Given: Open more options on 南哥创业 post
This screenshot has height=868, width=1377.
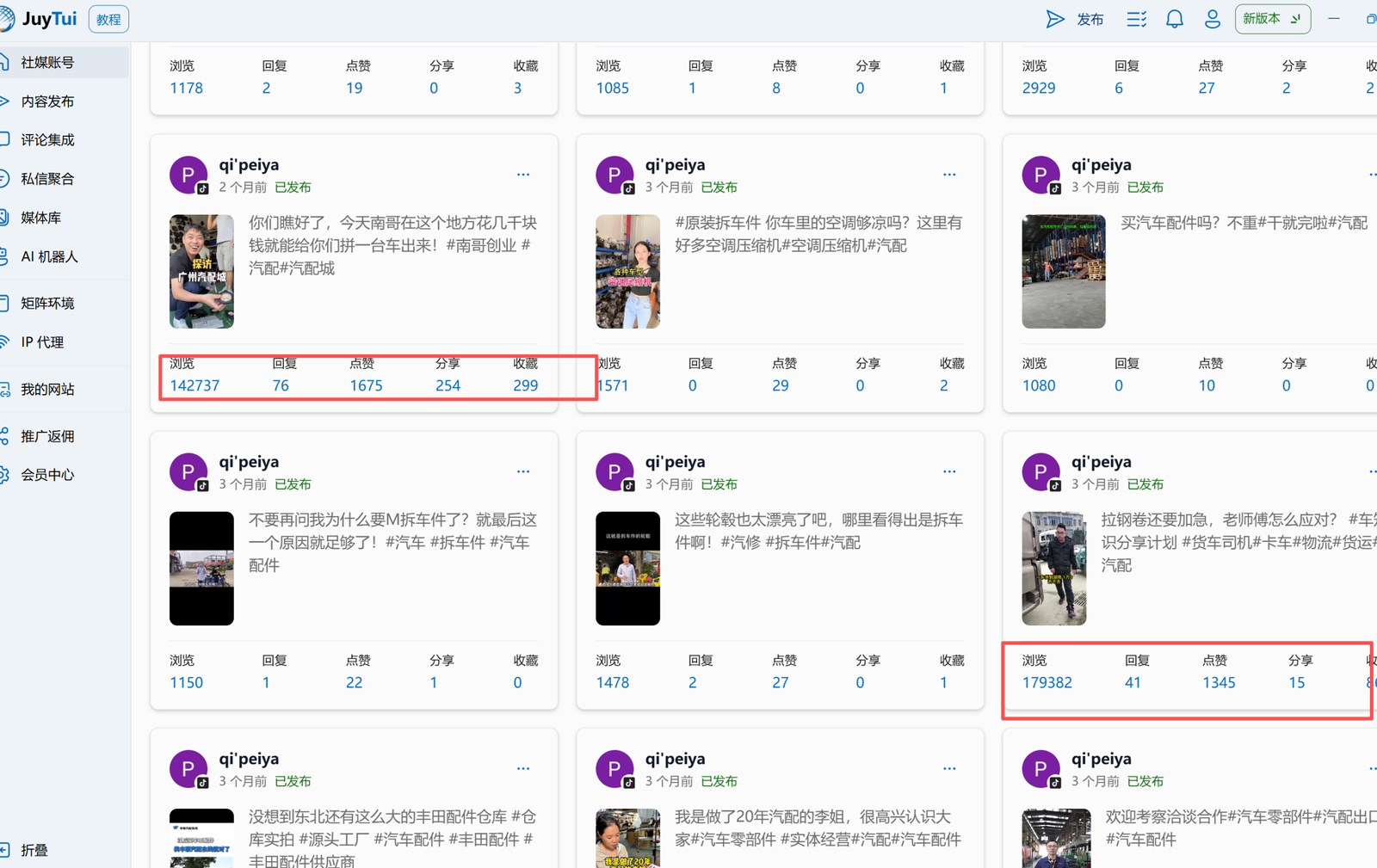Looking at the screenshot, I should (x=523, y=175).
